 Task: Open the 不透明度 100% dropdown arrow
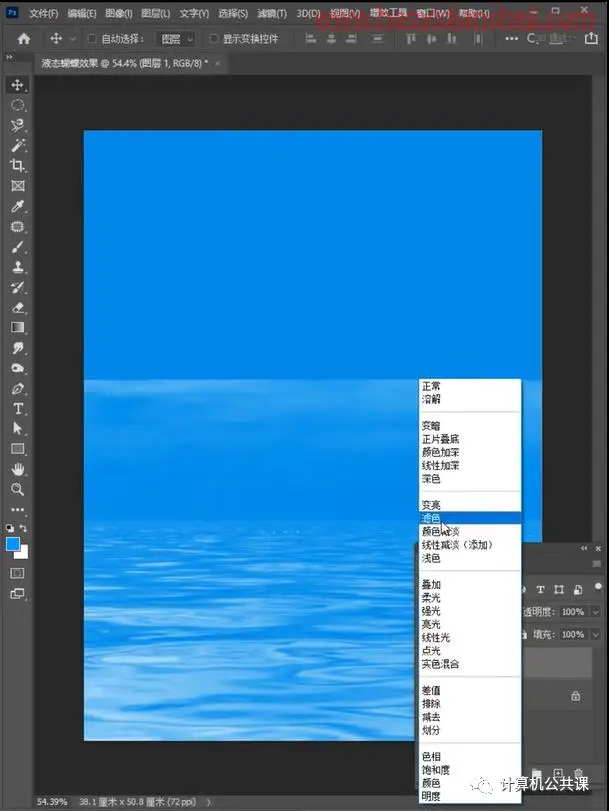point(595,612)
